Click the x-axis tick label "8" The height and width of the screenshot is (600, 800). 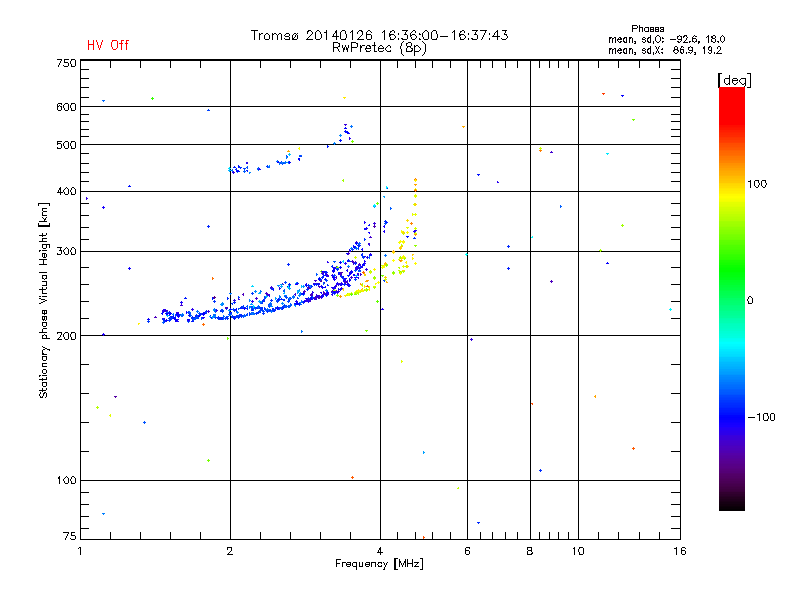click(530, 551)
